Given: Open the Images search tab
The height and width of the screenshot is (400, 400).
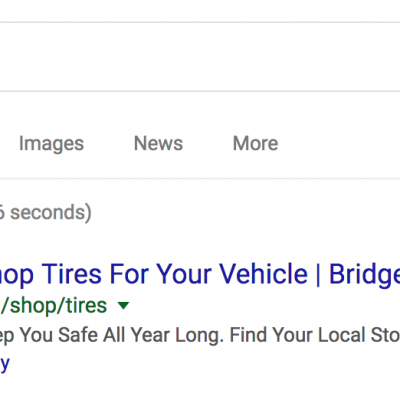Looking at the screenshot, I should 51,144.
